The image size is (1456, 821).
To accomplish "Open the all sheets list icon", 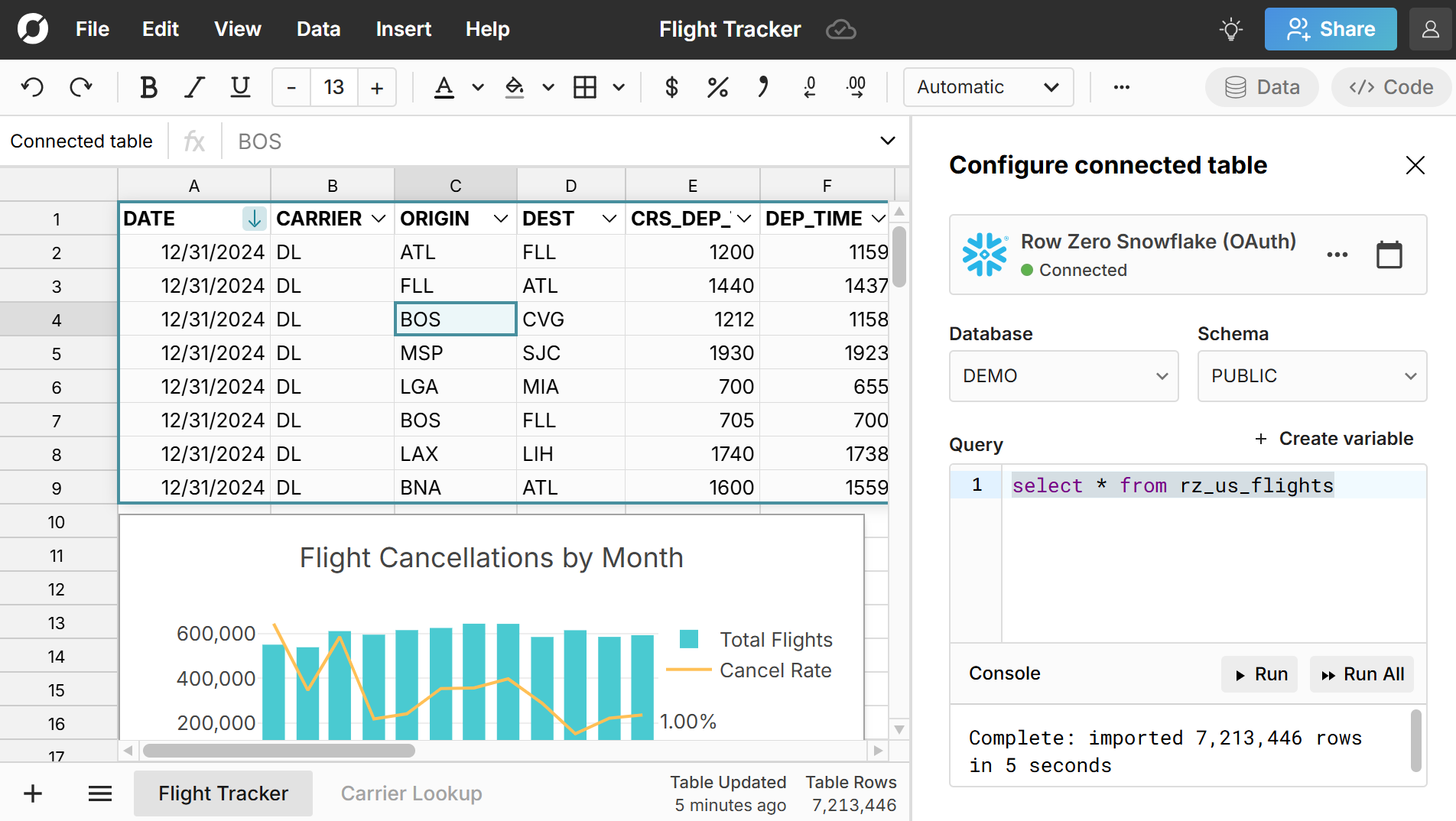I will (x=99, y=793).
